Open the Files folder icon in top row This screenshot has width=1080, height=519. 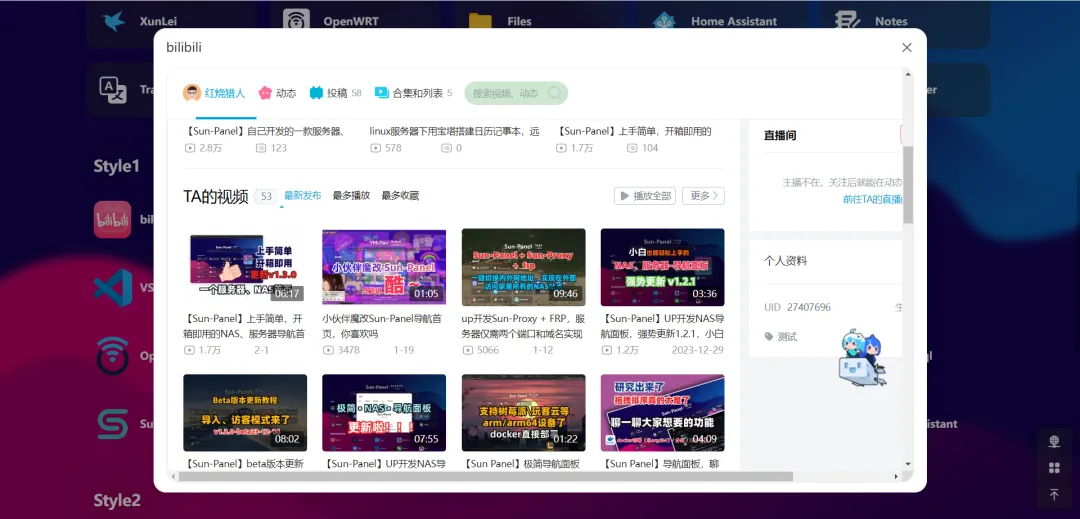click(x=480, y=21)
